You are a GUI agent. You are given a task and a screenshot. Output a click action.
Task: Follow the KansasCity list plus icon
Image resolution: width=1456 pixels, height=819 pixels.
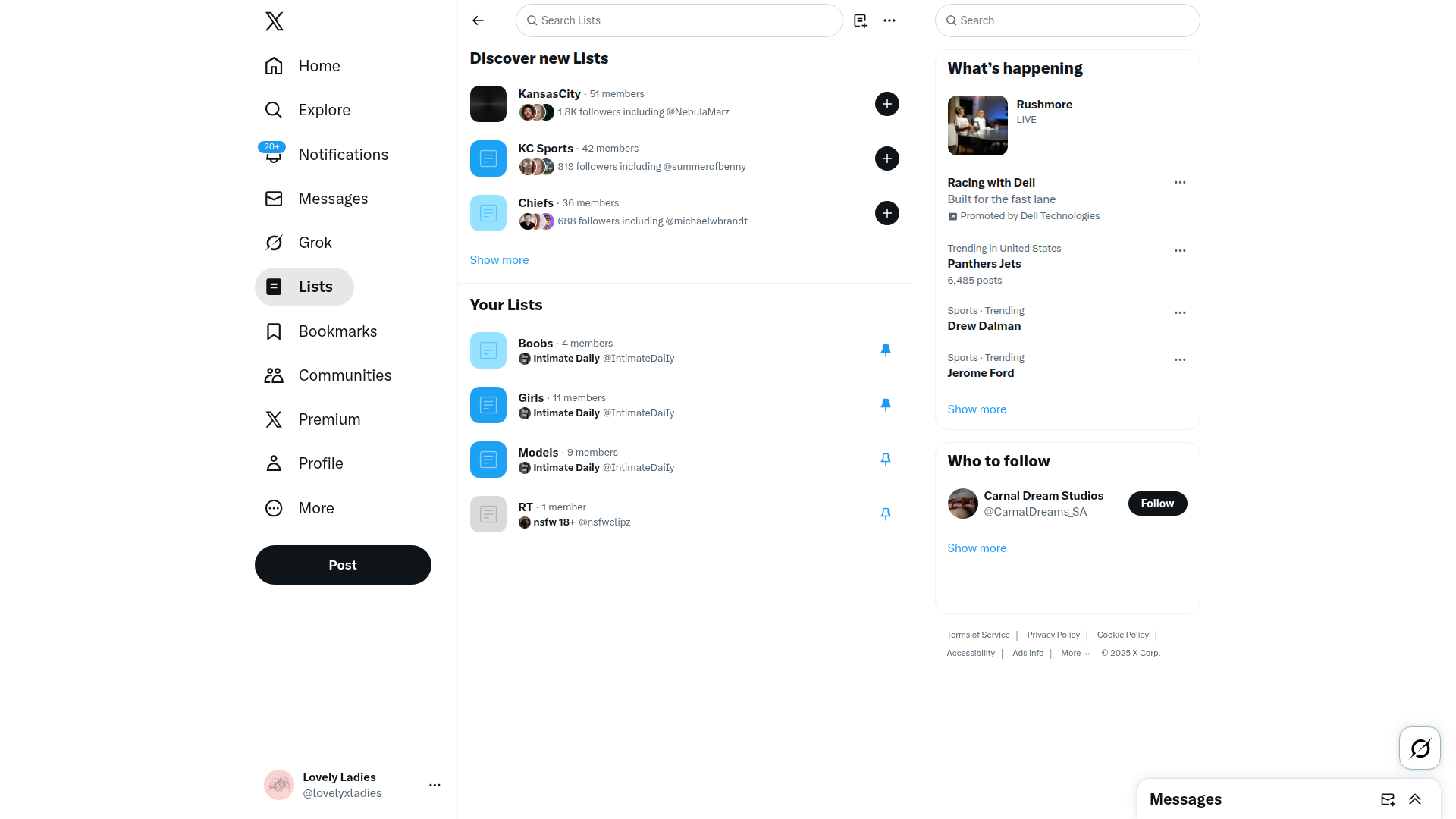click(x=887, y=104)
